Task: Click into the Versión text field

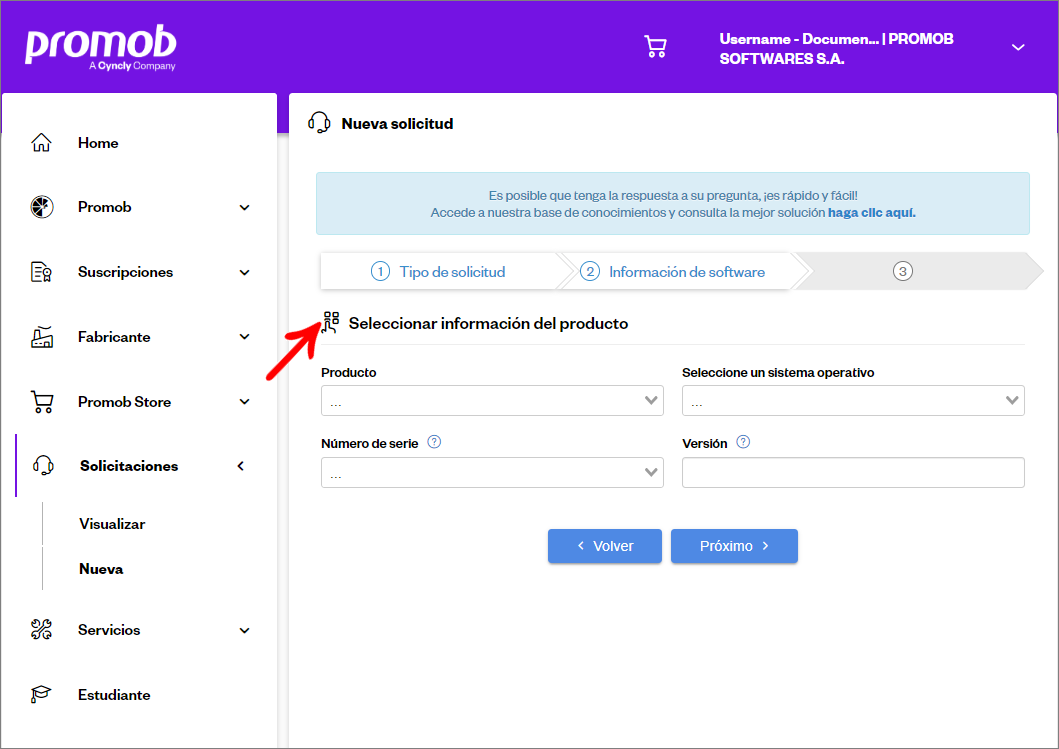Action: [853, 472]
